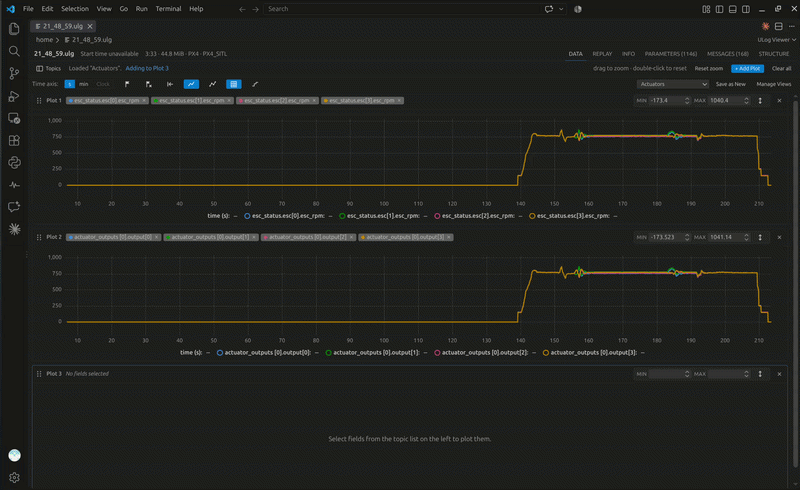Open the Source Control view
Viewport: 800px width, 490px height.
point(14,74)
